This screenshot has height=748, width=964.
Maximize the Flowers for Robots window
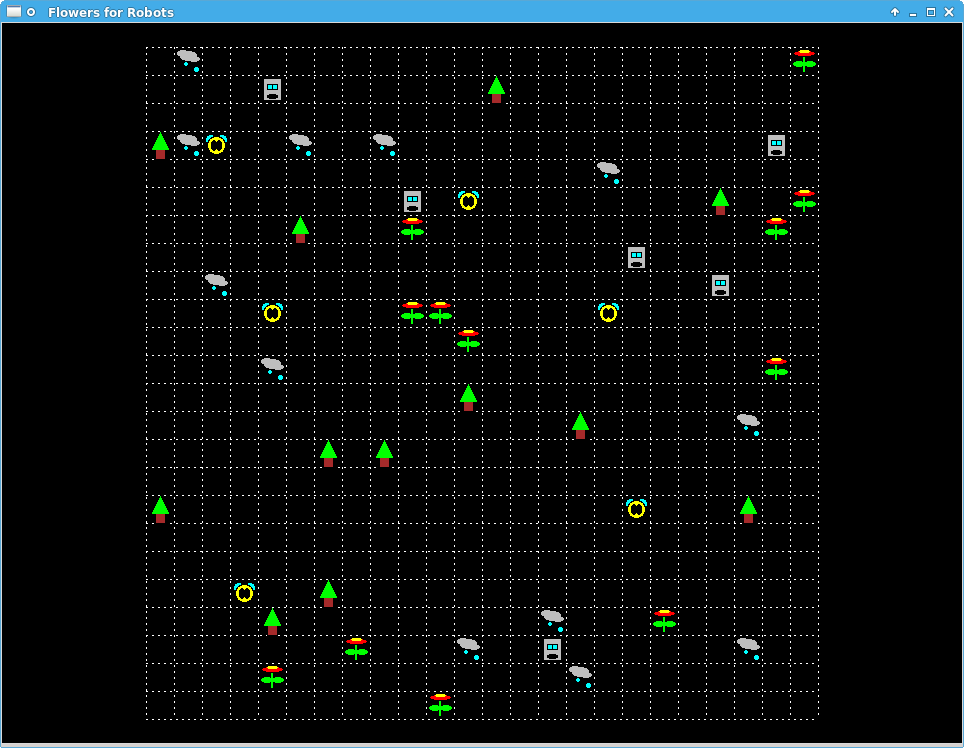pyautogui.click(x=931, y=12)
